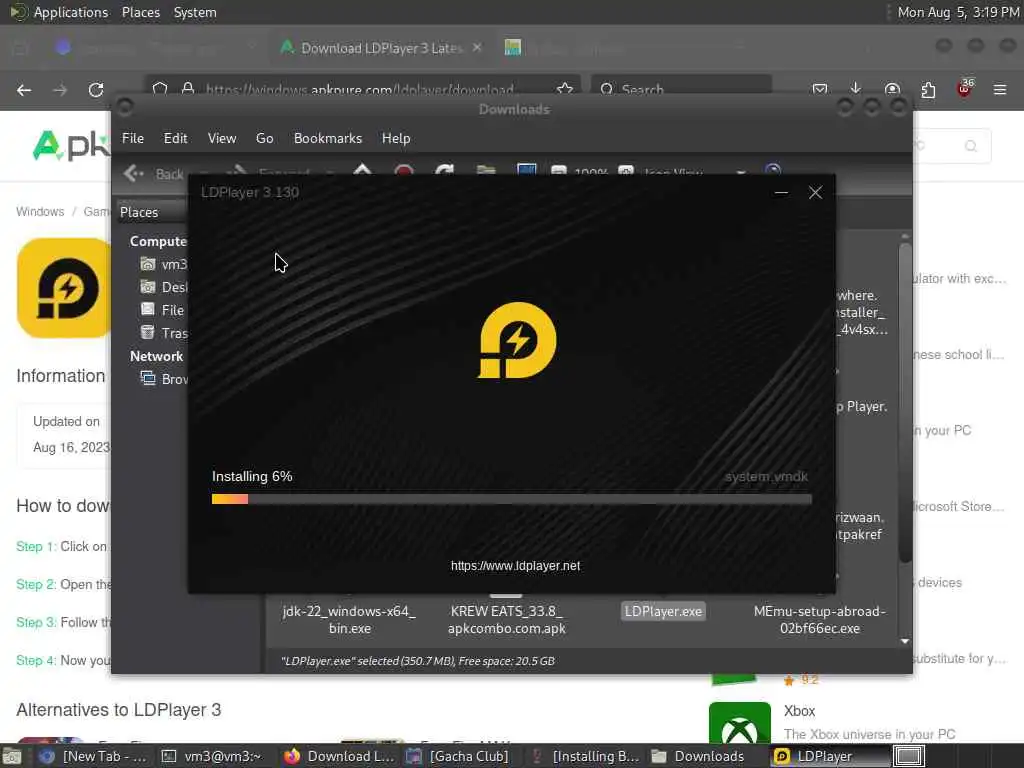This screenshot has height=768, width=1024.
Task: Minimize the LDPlayer 3.130 installer window
Action: [781, 193]
